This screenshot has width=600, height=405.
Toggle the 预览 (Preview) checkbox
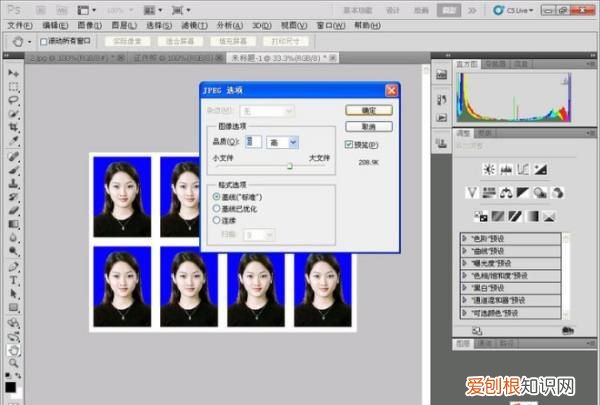(x=349, y=144)
